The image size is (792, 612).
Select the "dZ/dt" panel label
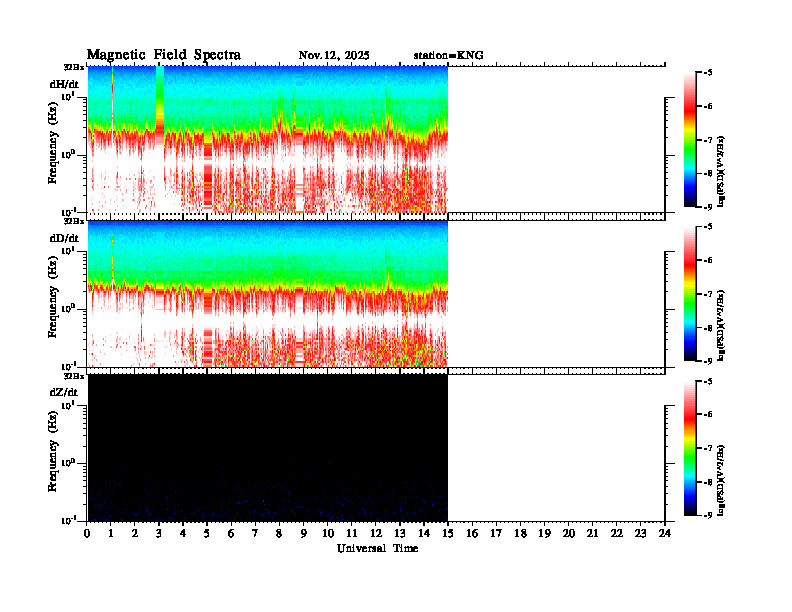[x=64, y=392]
